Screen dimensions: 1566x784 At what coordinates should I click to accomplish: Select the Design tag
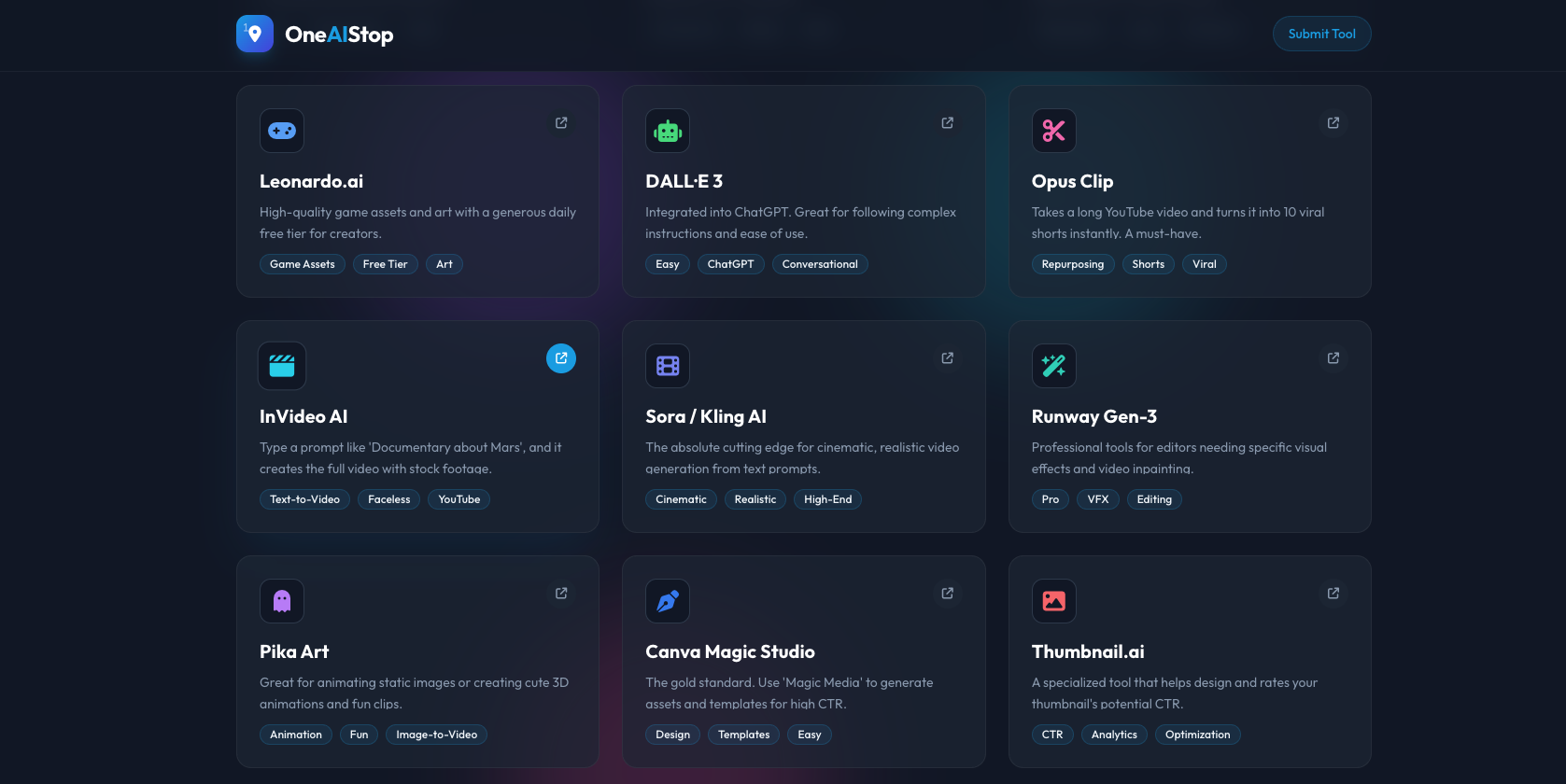[x=673, y=735]
